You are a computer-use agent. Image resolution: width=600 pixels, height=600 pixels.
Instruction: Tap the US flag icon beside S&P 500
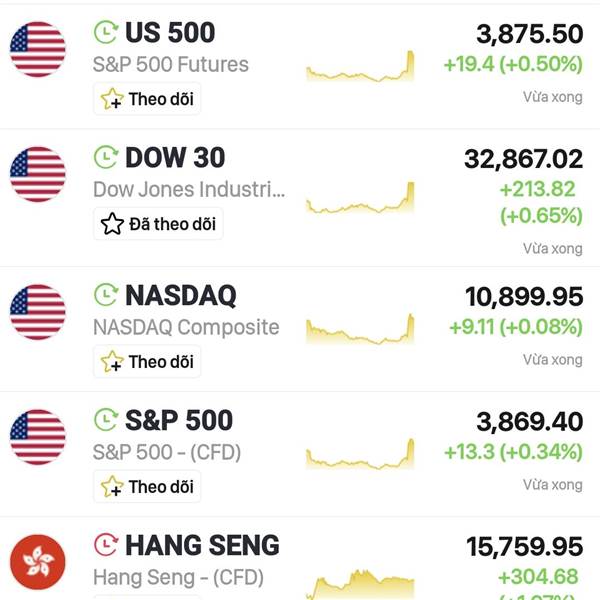[38, 437]
